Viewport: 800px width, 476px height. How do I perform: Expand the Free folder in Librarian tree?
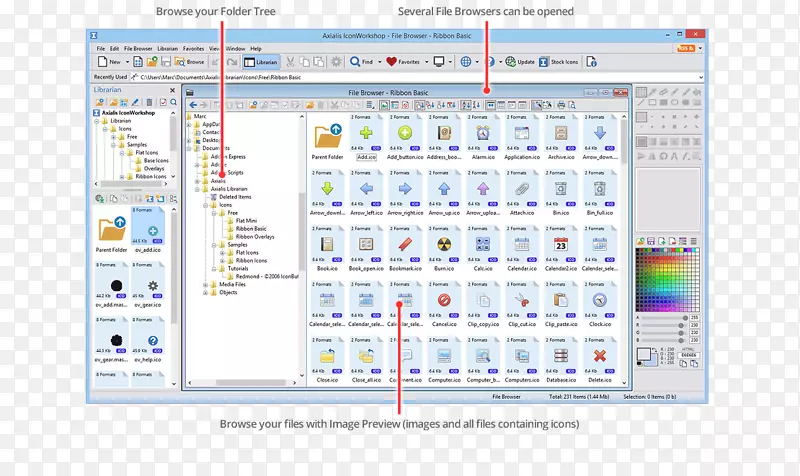pyautogui.click(x=113, y=137)
